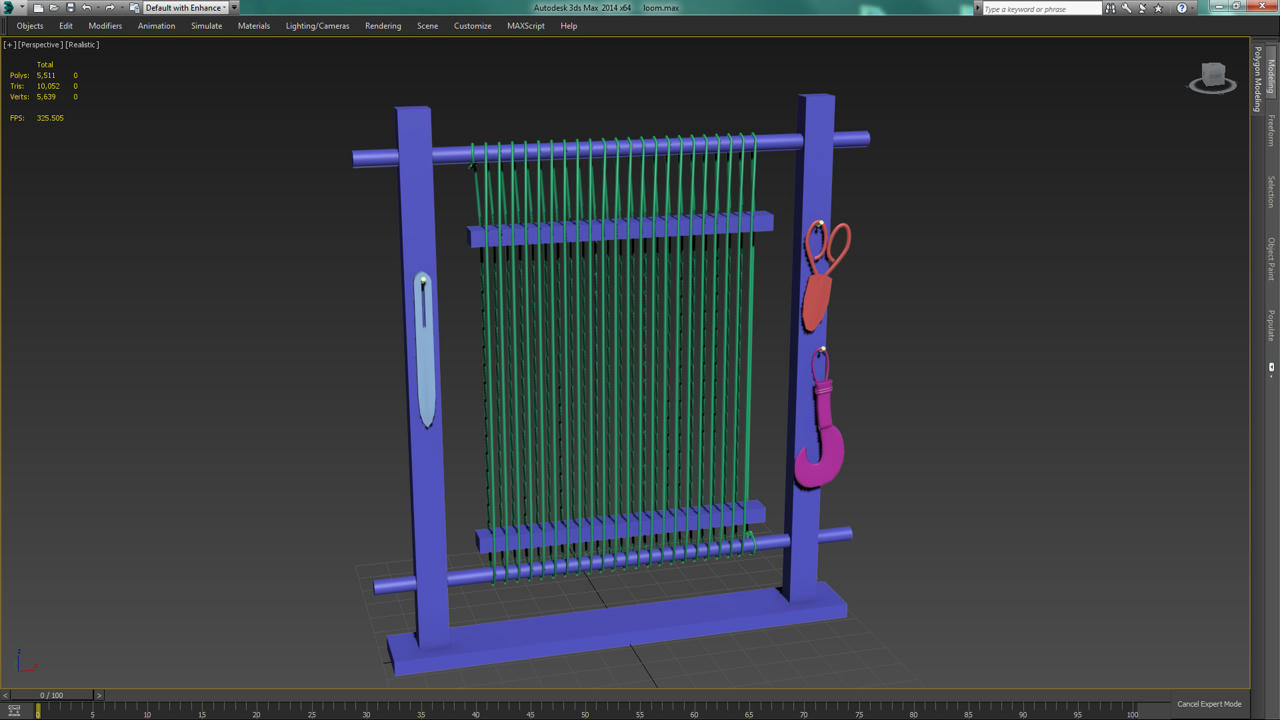Click the time slider next frame arrow
The width and height of the screenshot is (1280, 720).
click(98, 695)
